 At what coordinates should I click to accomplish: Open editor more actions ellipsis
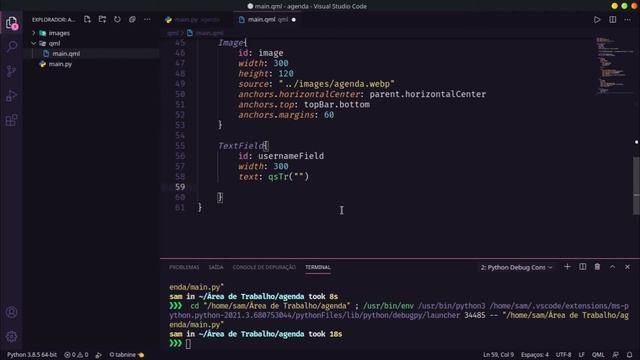(x=627, y=20)
